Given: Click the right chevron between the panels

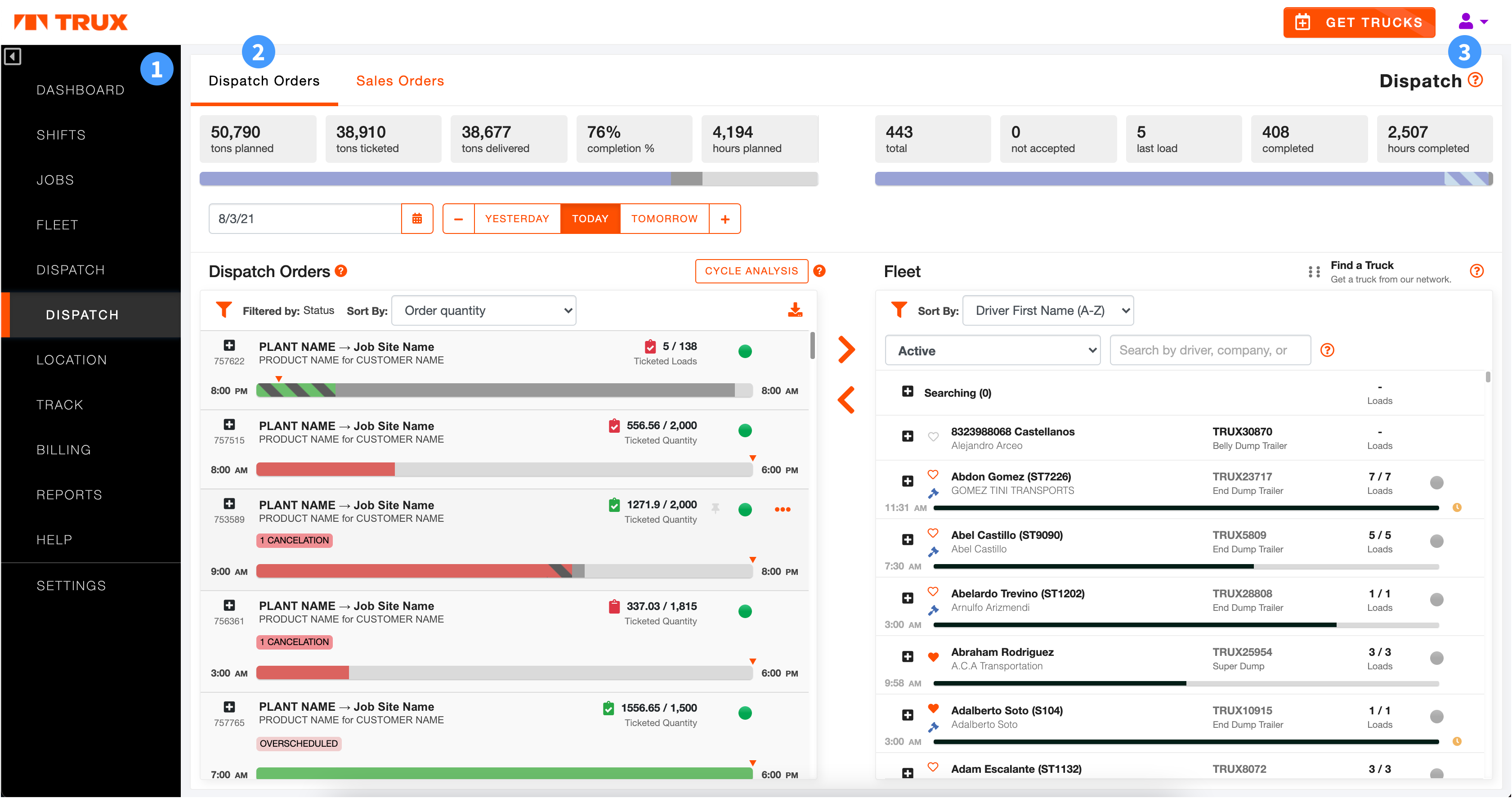Looking at the screenshot, I should (846, 350).
